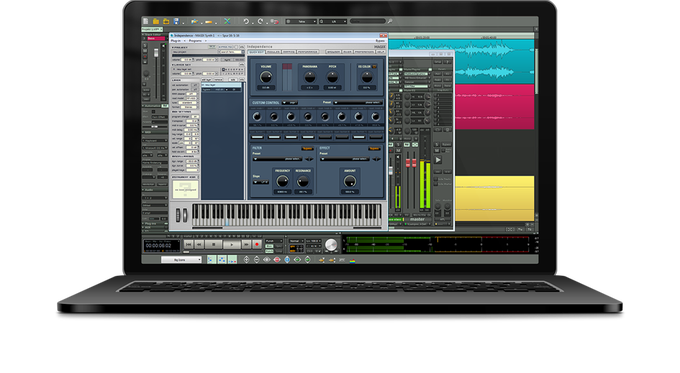The height and width of the screenshot is (373, 680).
Task: Open the Program menu in Independence window
Action: tap(195, 41)
